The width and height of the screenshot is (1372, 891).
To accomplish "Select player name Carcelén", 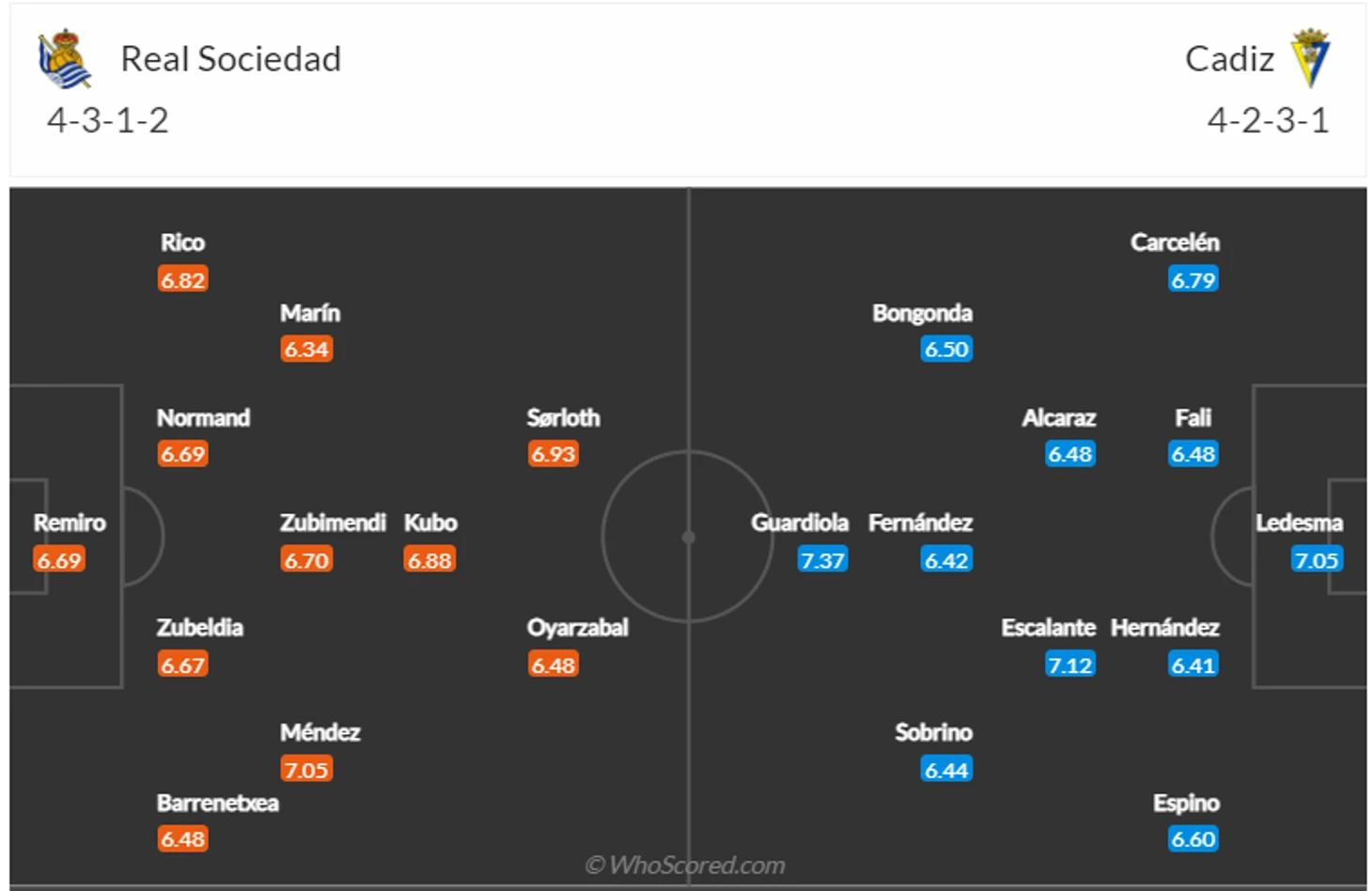I will click(1175, 242).
